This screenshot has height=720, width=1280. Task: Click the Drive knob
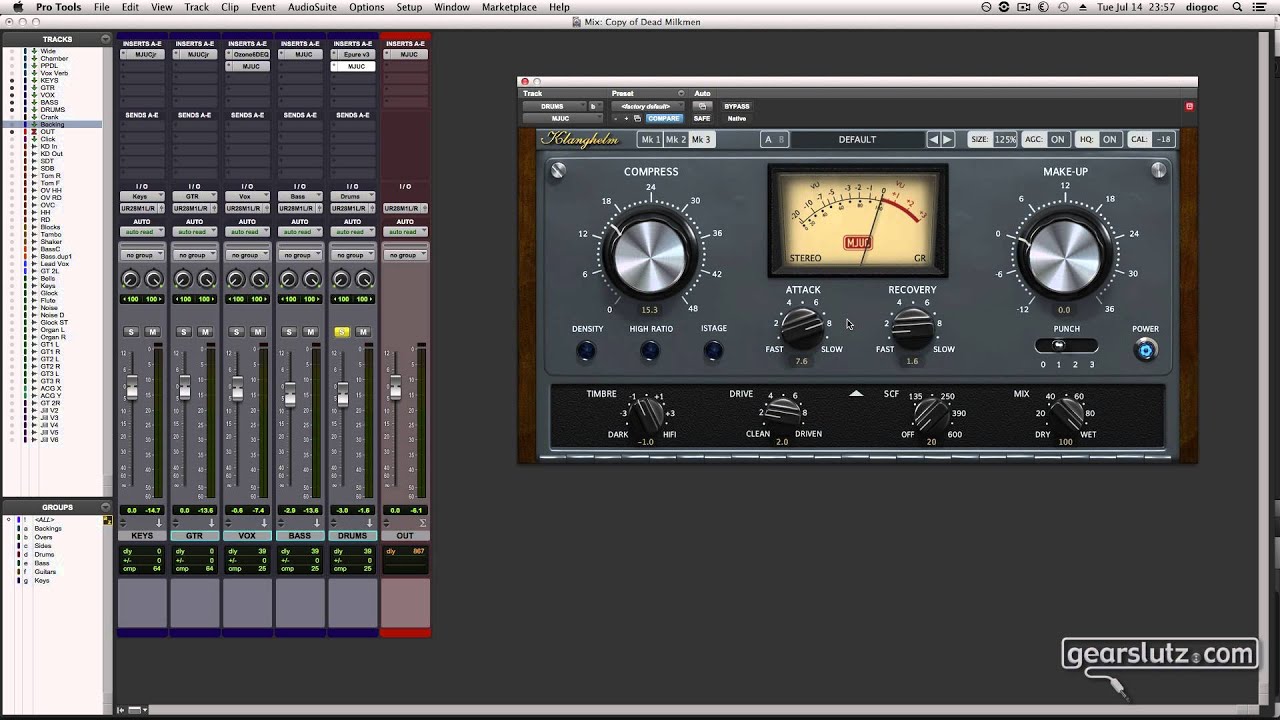pos(782,412)
